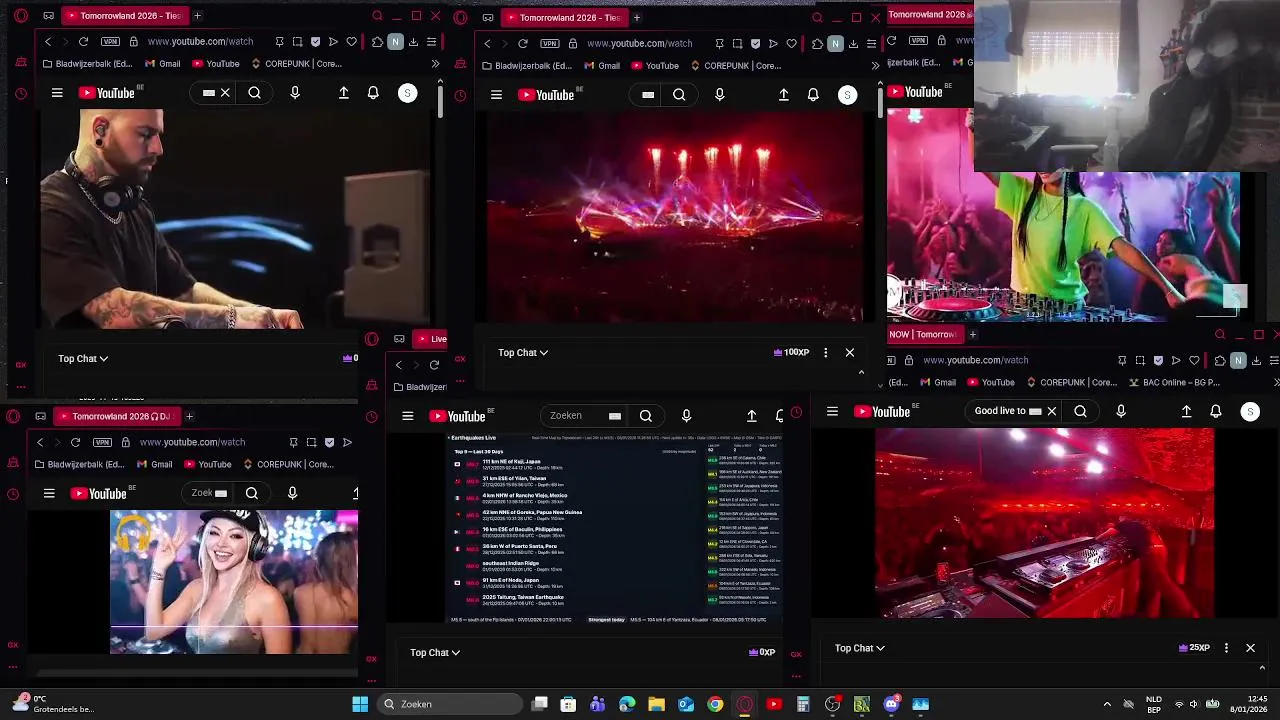This screenshot has width=1280, height=720.
Task: Click the send-to-flow arrow in top-middle window
Action: [x=773, y=43]
